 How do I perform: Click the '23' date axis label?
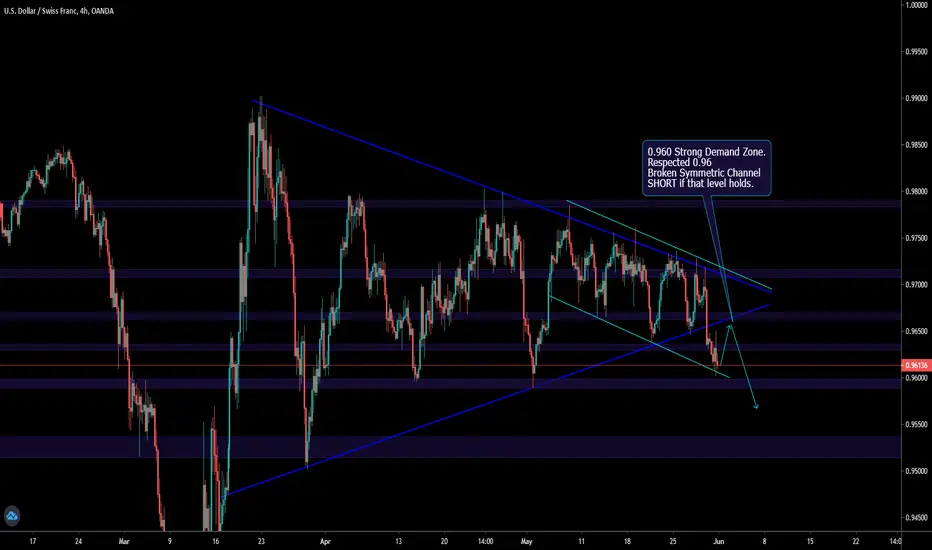261,541
